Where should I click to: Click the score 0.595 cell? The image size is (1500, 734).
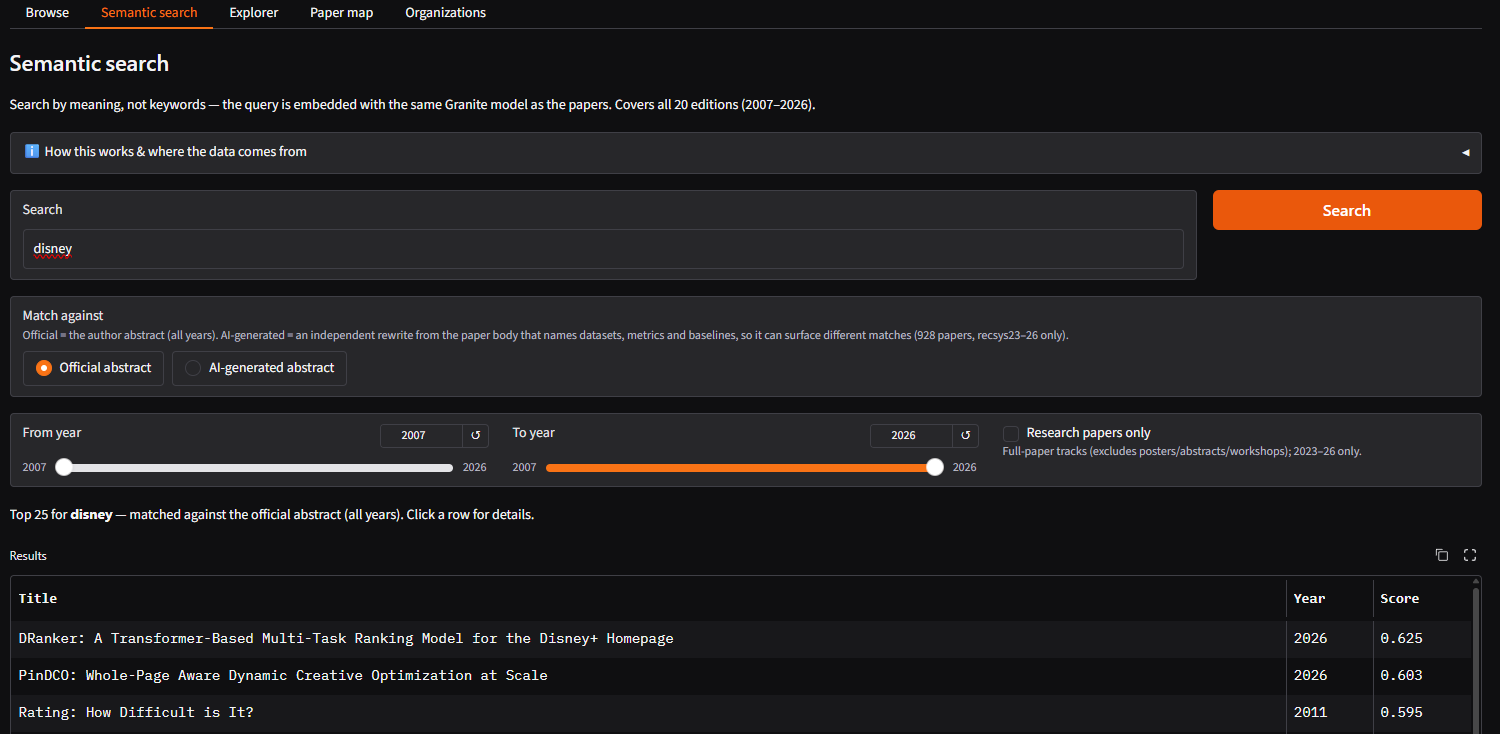click(x=1421, y=712)
